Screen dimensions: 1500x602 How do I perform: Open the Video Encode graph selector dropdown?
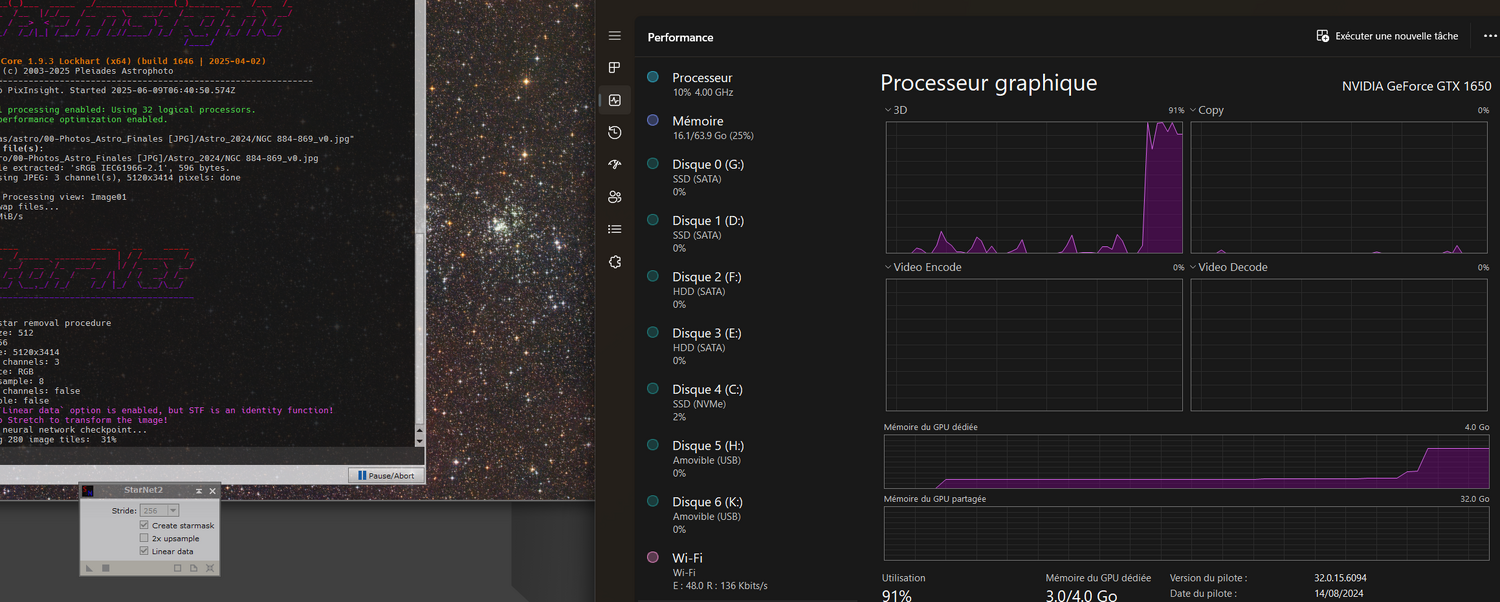click(x=888, y=267)
